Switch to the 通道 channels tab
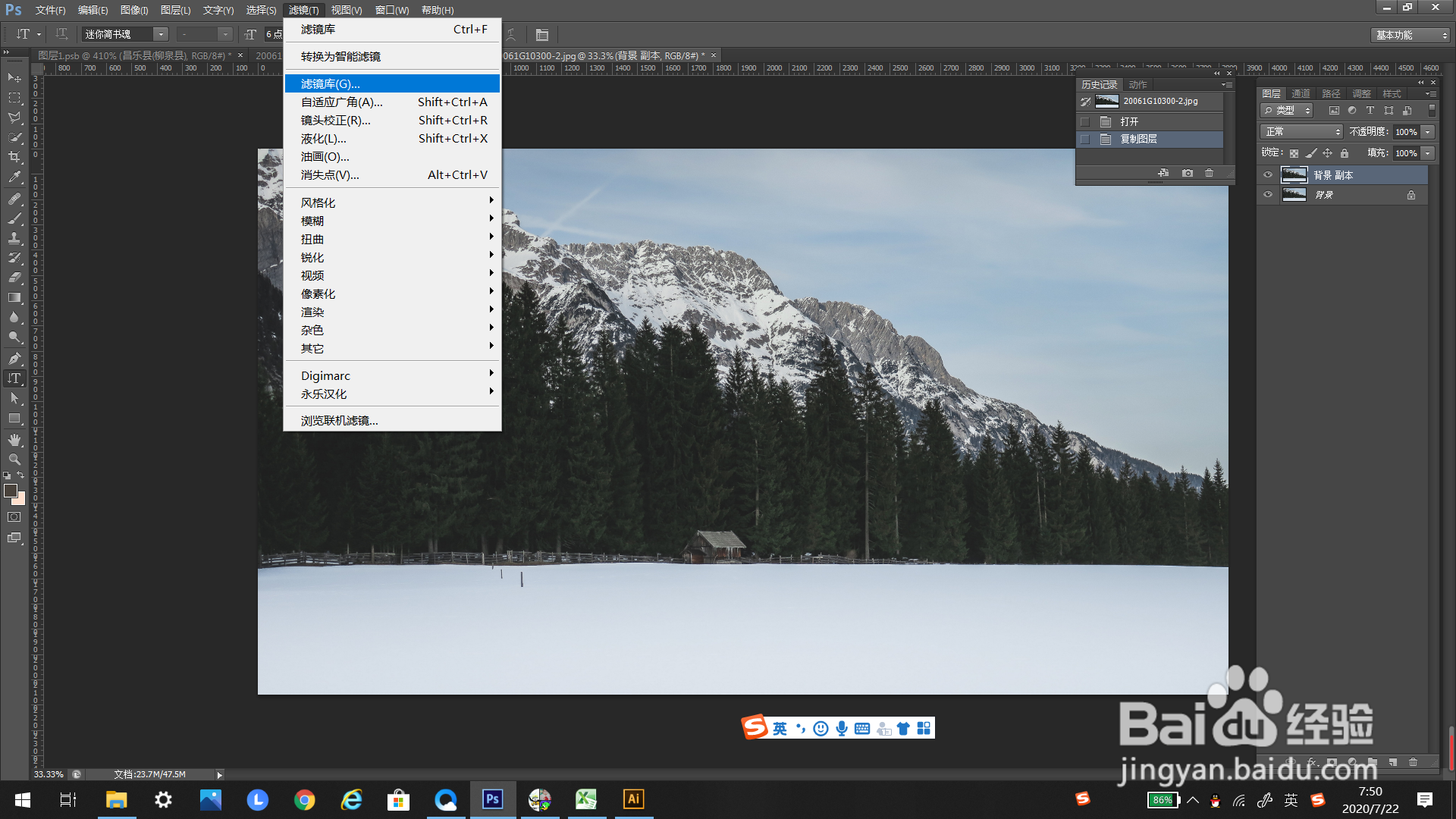Viewport: 1456px width, 819px height. tap(1301, 94)
